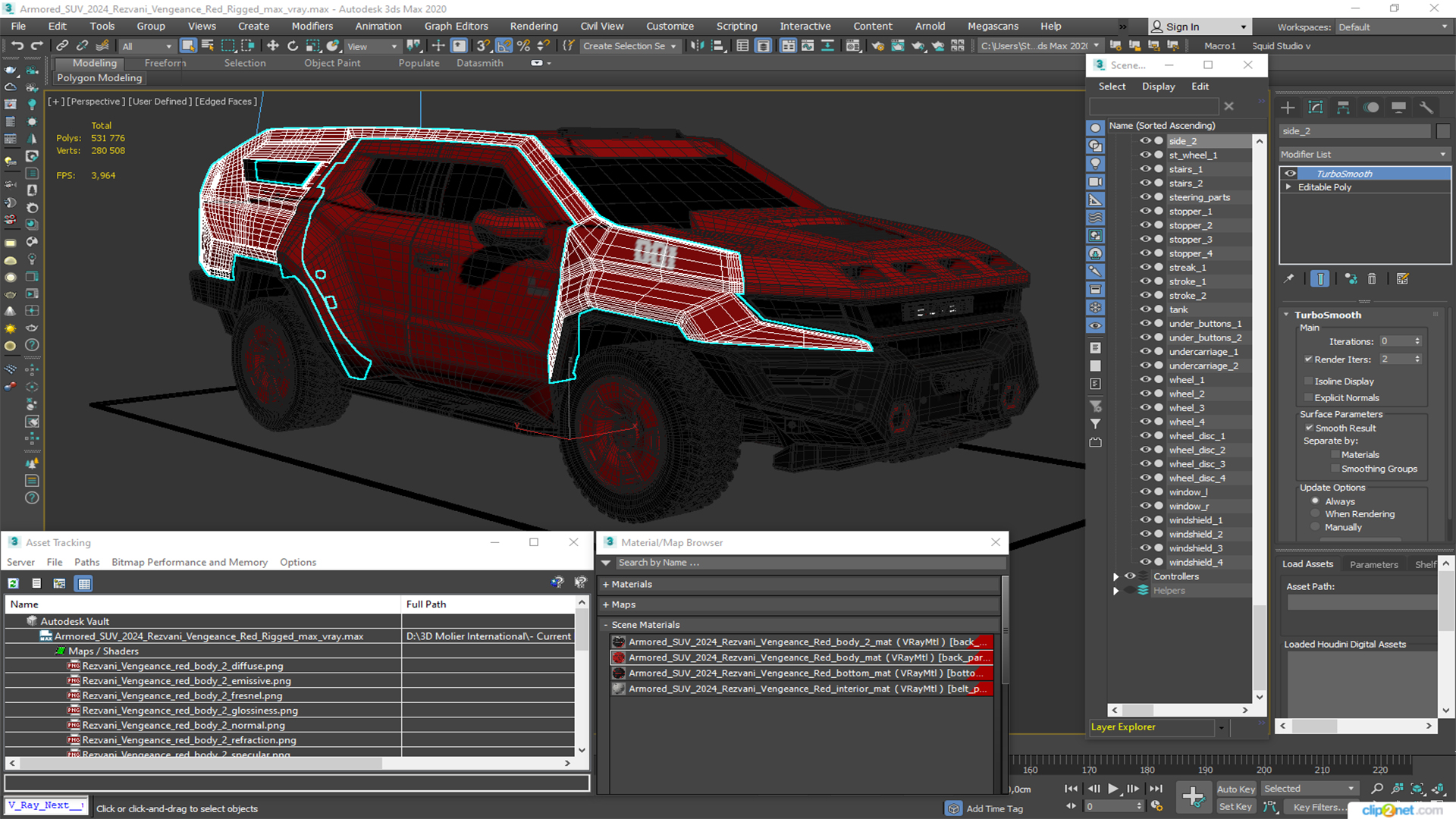Click the Play Animation button
The width and height of the screenshot is (1456, 819).
click(x=1112, y=789)
